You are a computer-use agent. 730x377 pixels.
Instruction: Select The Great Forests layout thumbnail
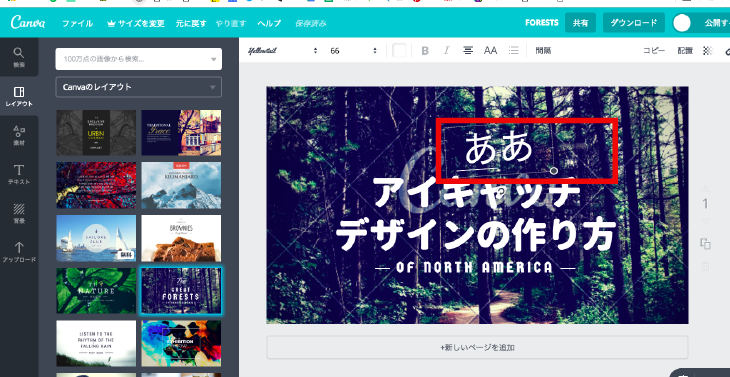click(x=181, y=290)
